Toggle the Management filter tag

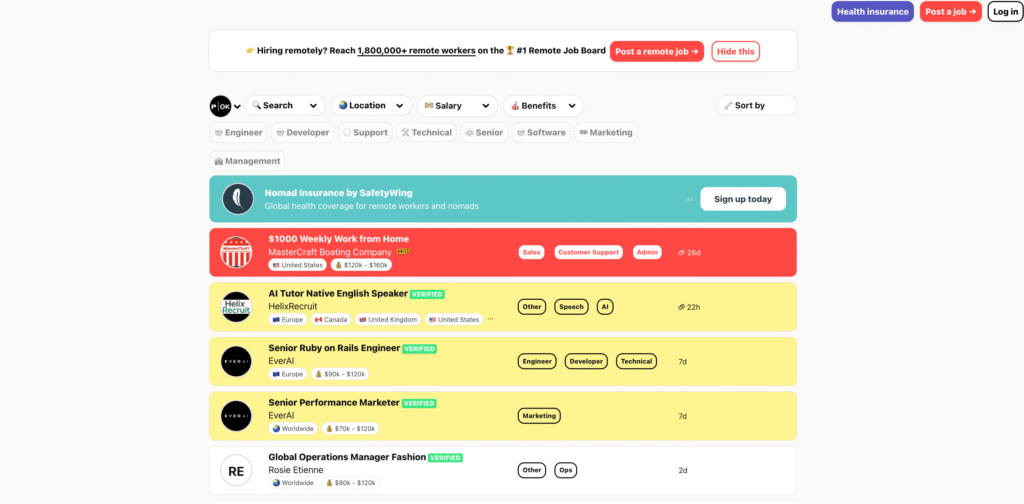coord(248,161)
